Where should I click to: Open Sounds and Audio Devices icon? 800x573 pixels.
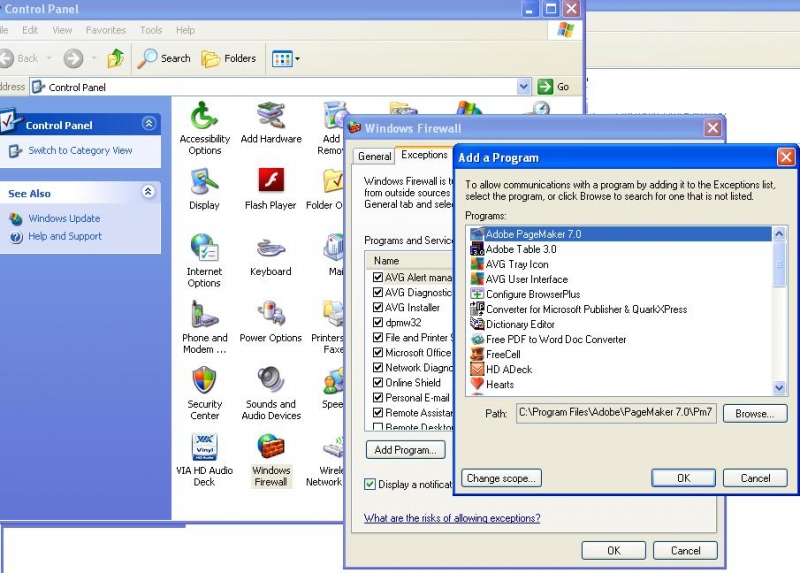[x=270, y=381]
